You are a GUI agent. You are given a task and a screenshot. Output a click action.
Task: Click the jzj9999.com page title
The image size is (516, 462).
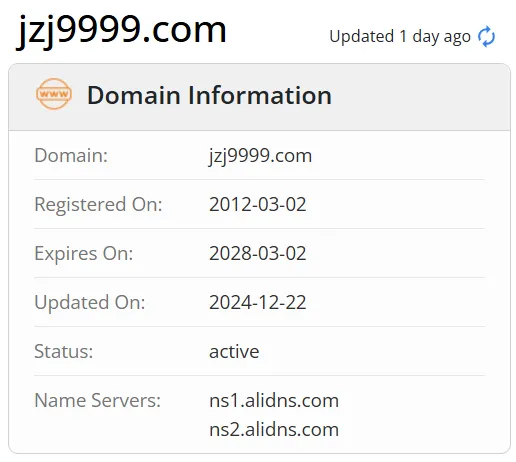click(x=121, y=31)
